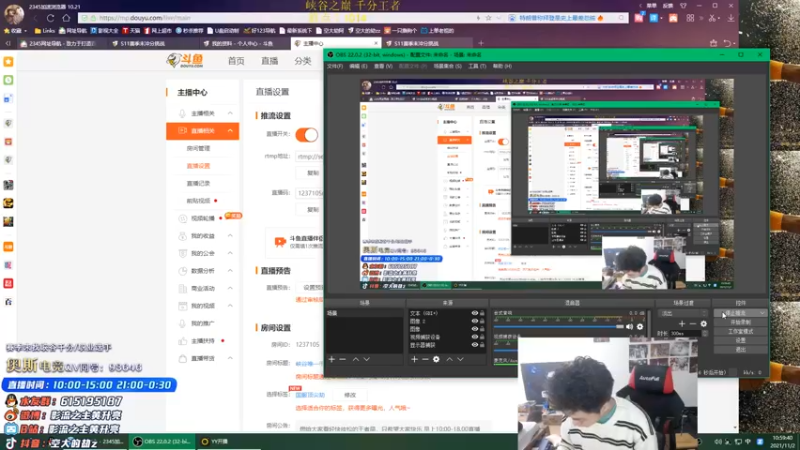Go back with browser back arrow
Screen dimensions: 800x450
35,18
